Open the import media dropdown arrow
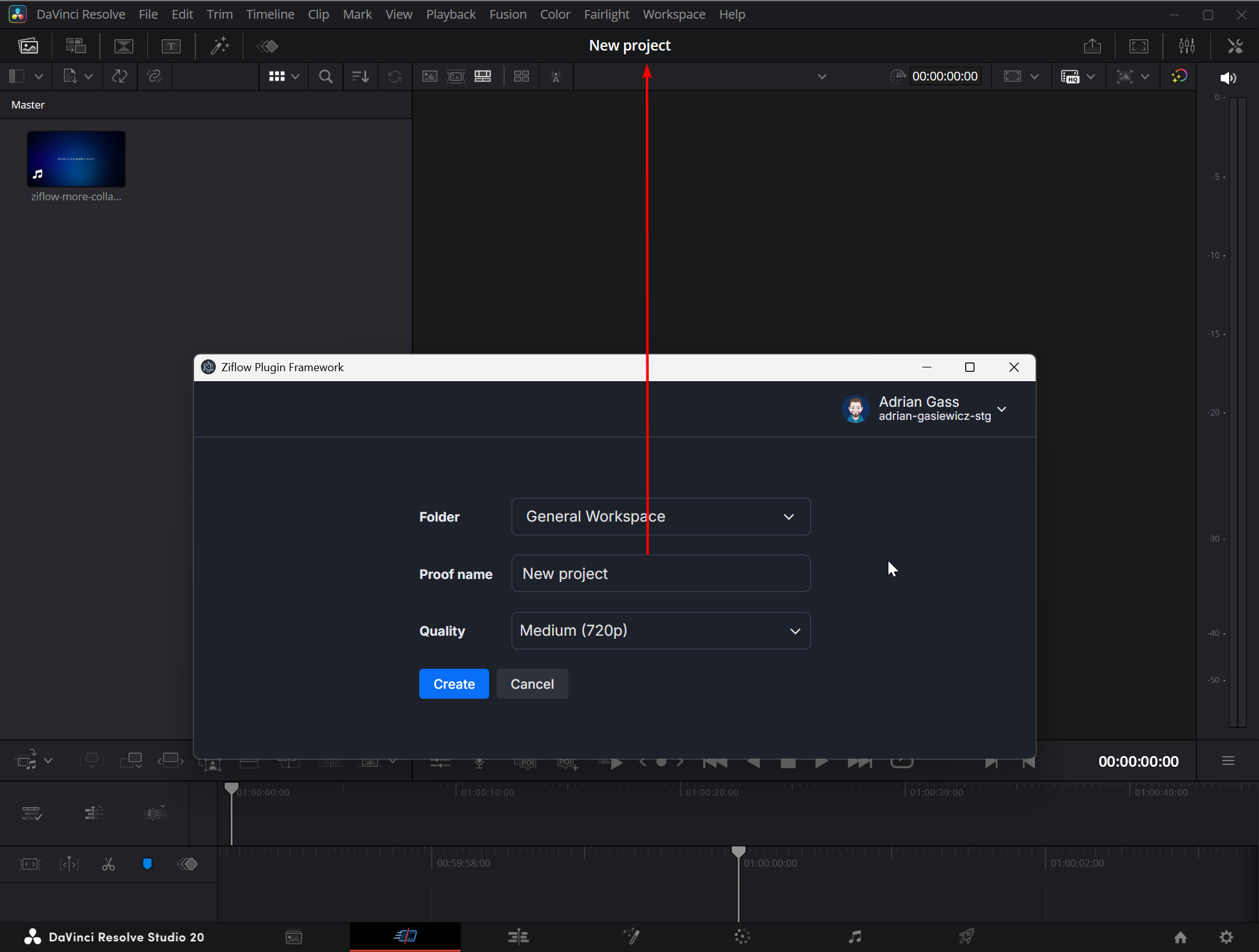The image size is (1259, 952). [x=88, y=76]
